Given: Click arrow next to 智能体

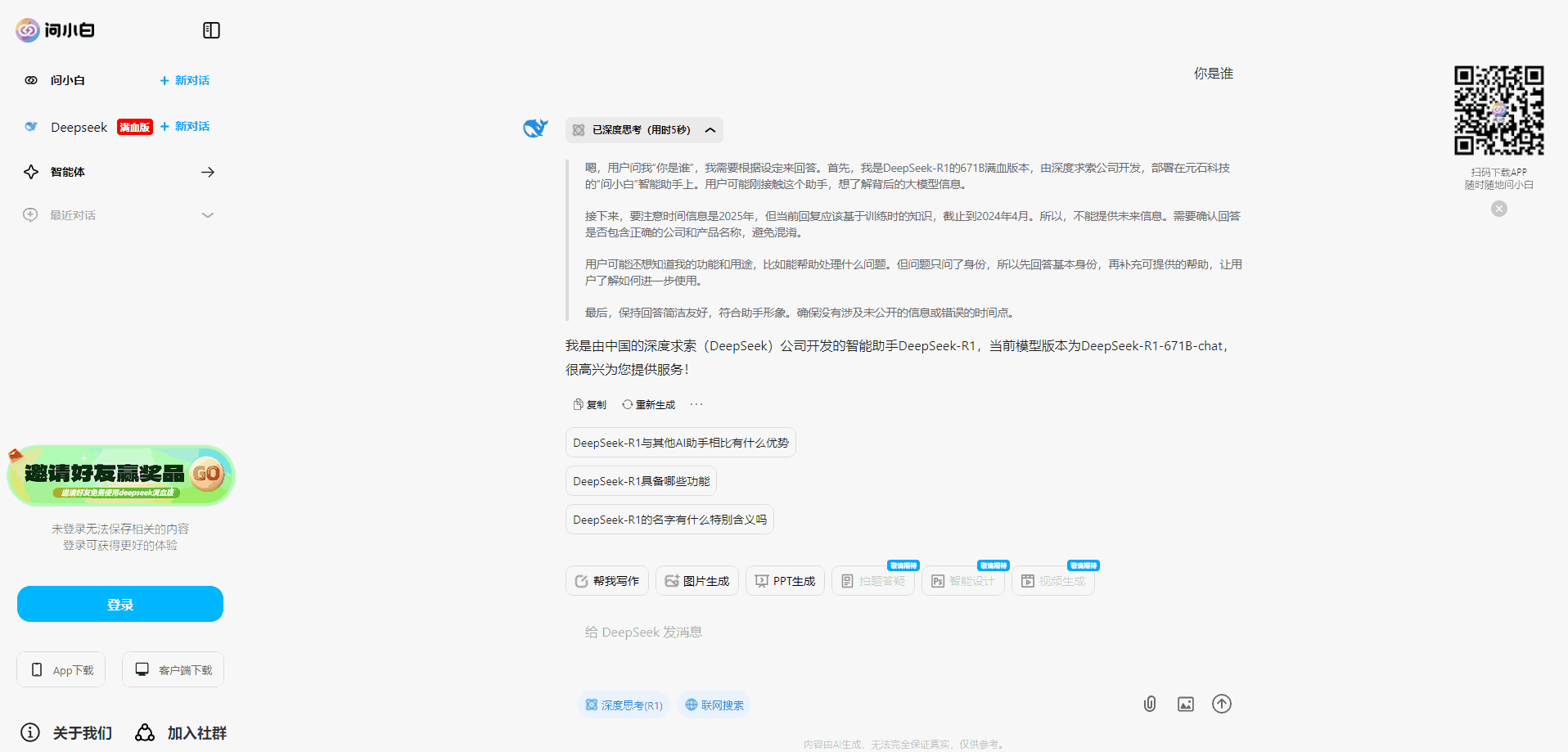Looking at the screenshot, I should [x=208, y=172].
